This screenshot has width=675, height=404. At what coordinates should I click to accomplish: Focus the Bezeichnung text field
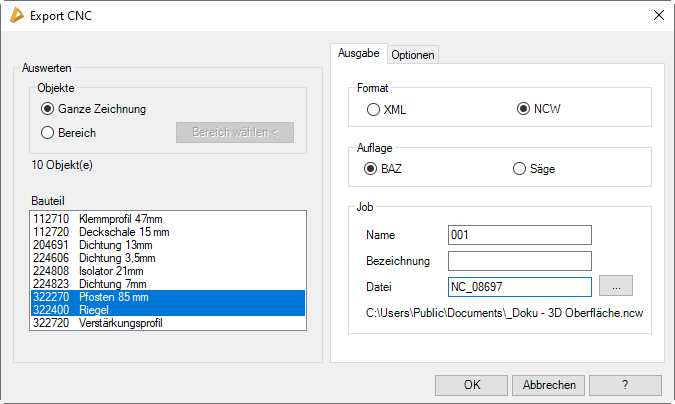point(520,261)
